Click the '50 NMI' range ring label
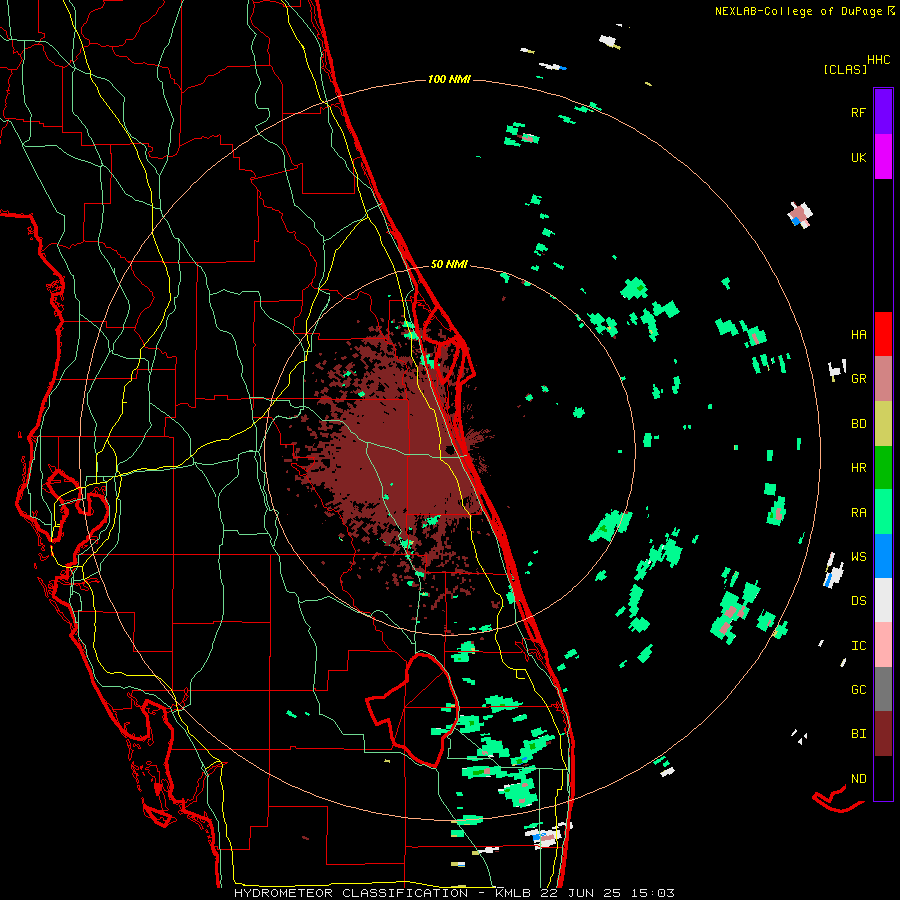This screenshot has height=900, width=900. click(x=449, y=264)
